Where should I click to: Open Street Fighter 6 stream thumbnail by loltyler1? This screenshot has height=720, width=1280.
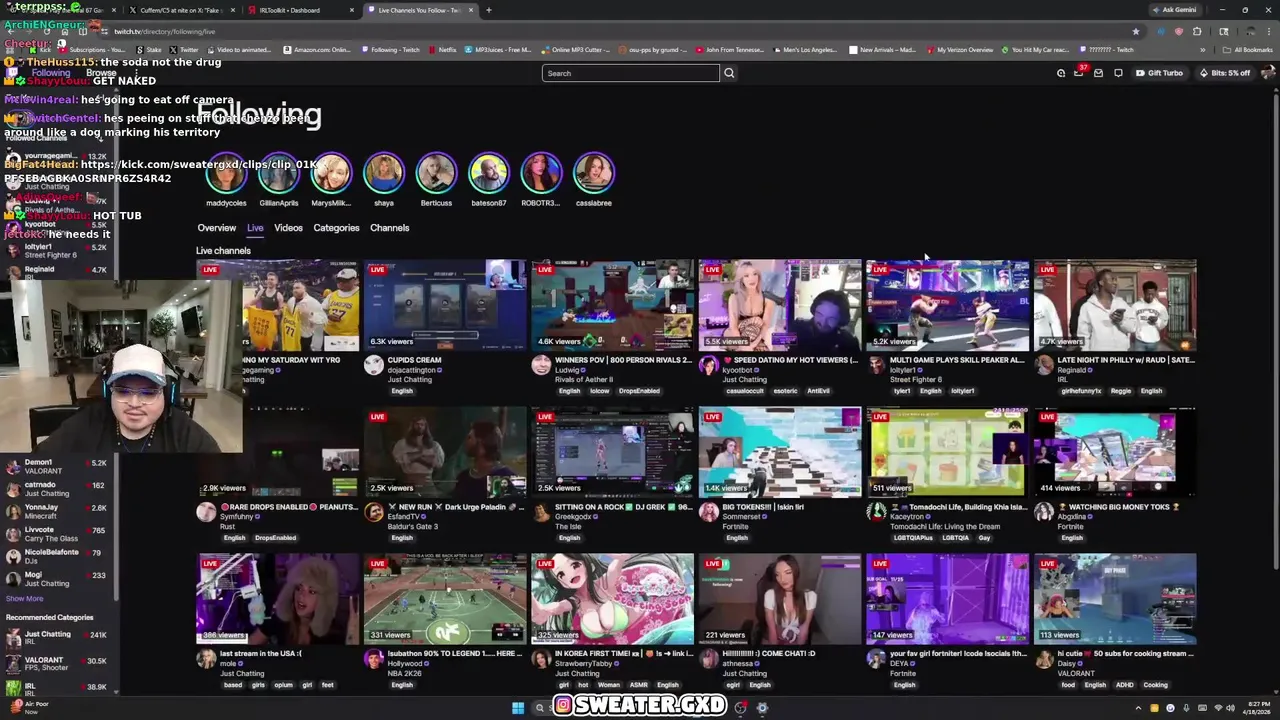pyautogui.click(x=947, y=305)
